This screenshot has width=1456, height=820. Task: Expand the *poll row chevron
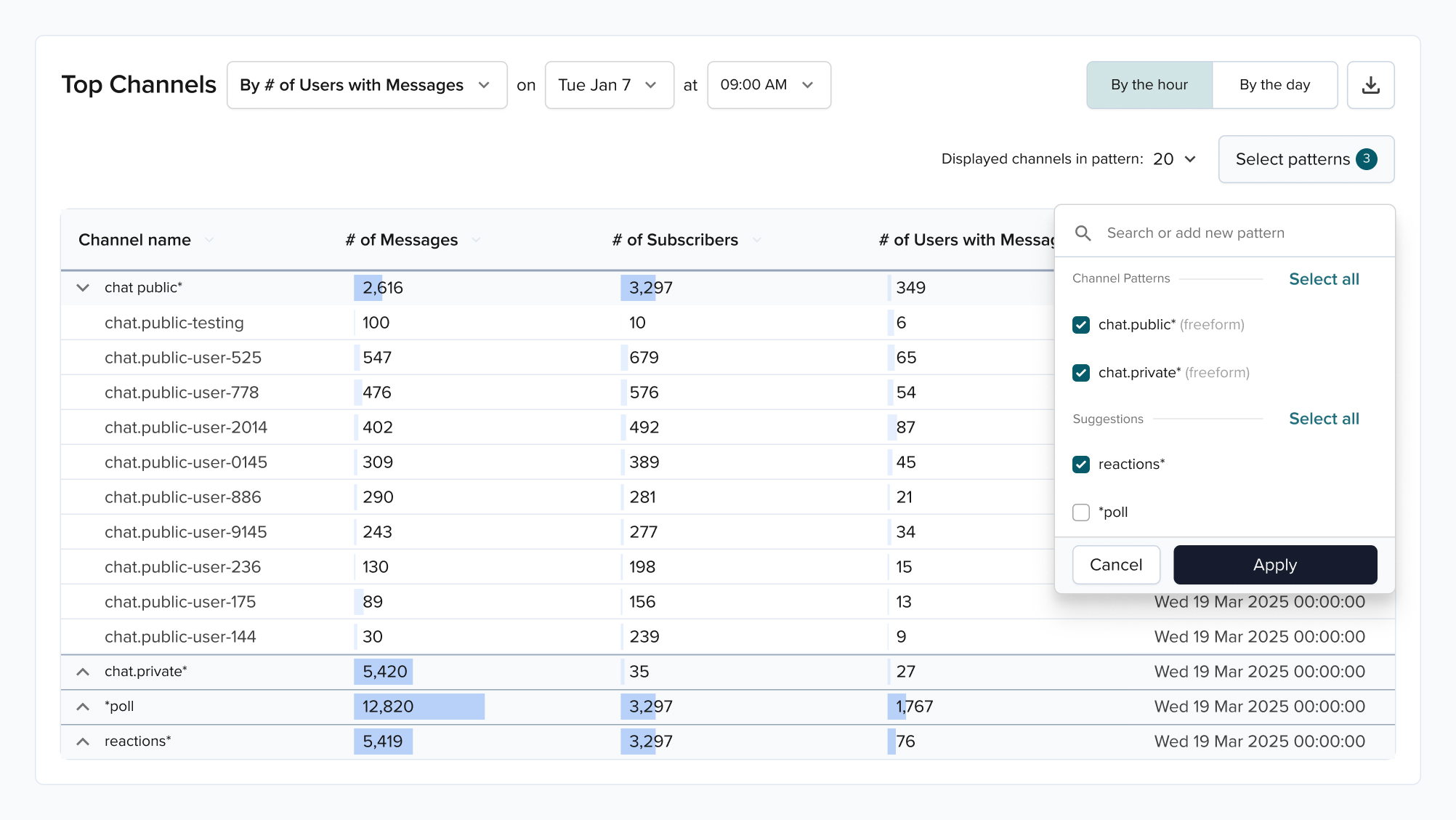click(83, 707)
